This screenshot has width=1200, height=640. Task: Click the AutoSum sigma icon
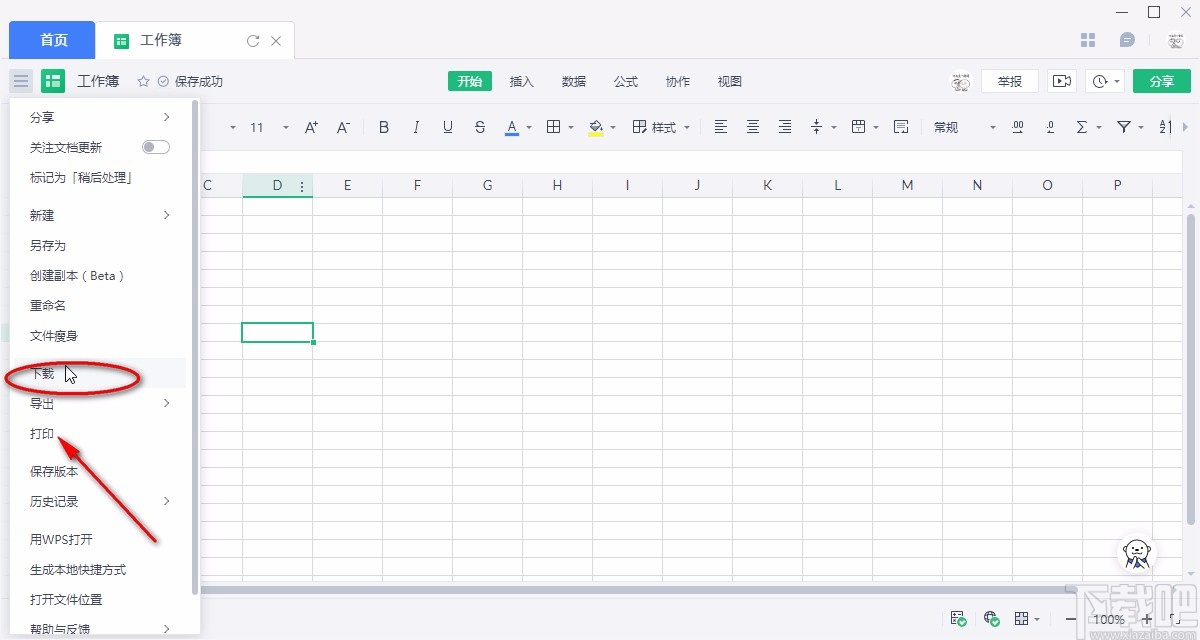tap(1081, 127)
